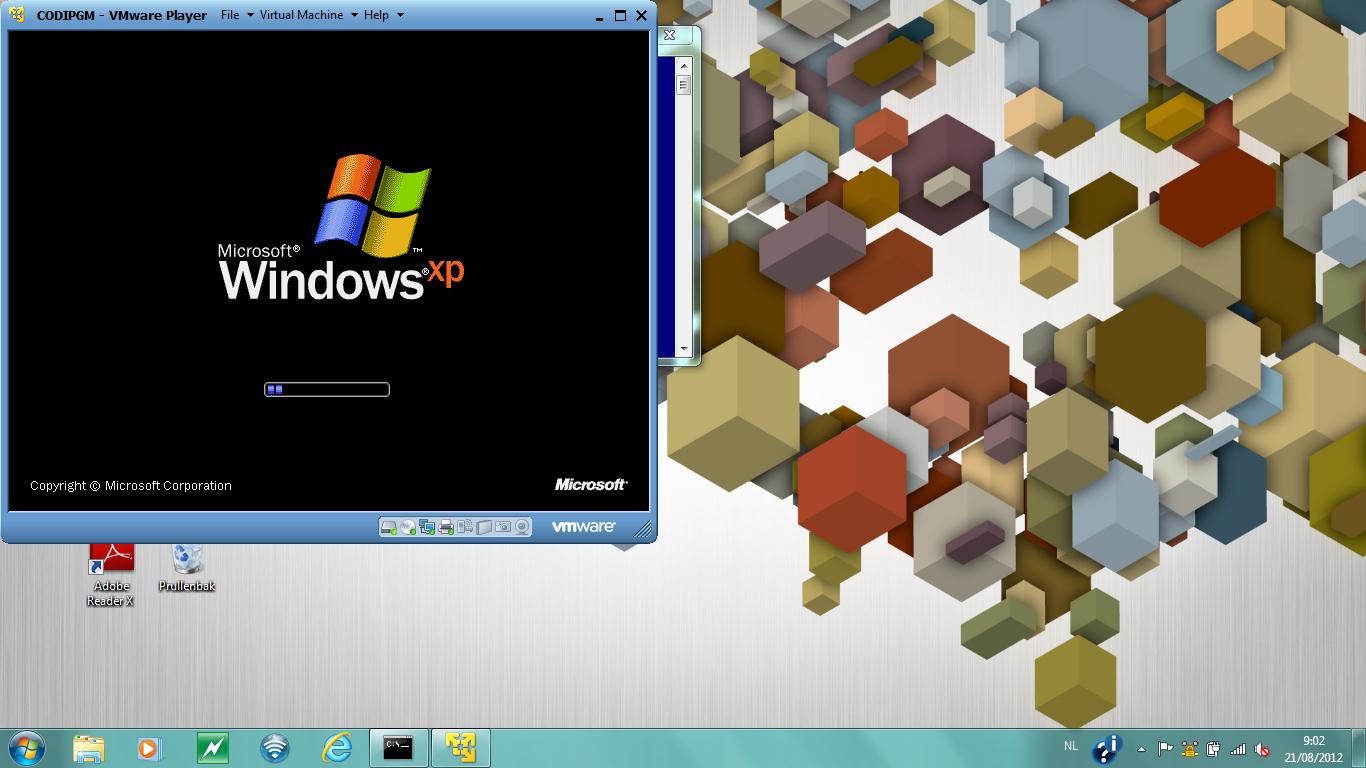Show hidden system tray icons
The height and width of the screenshot is (768, 1366).
pyautogui.click(x=1141, y=749)
